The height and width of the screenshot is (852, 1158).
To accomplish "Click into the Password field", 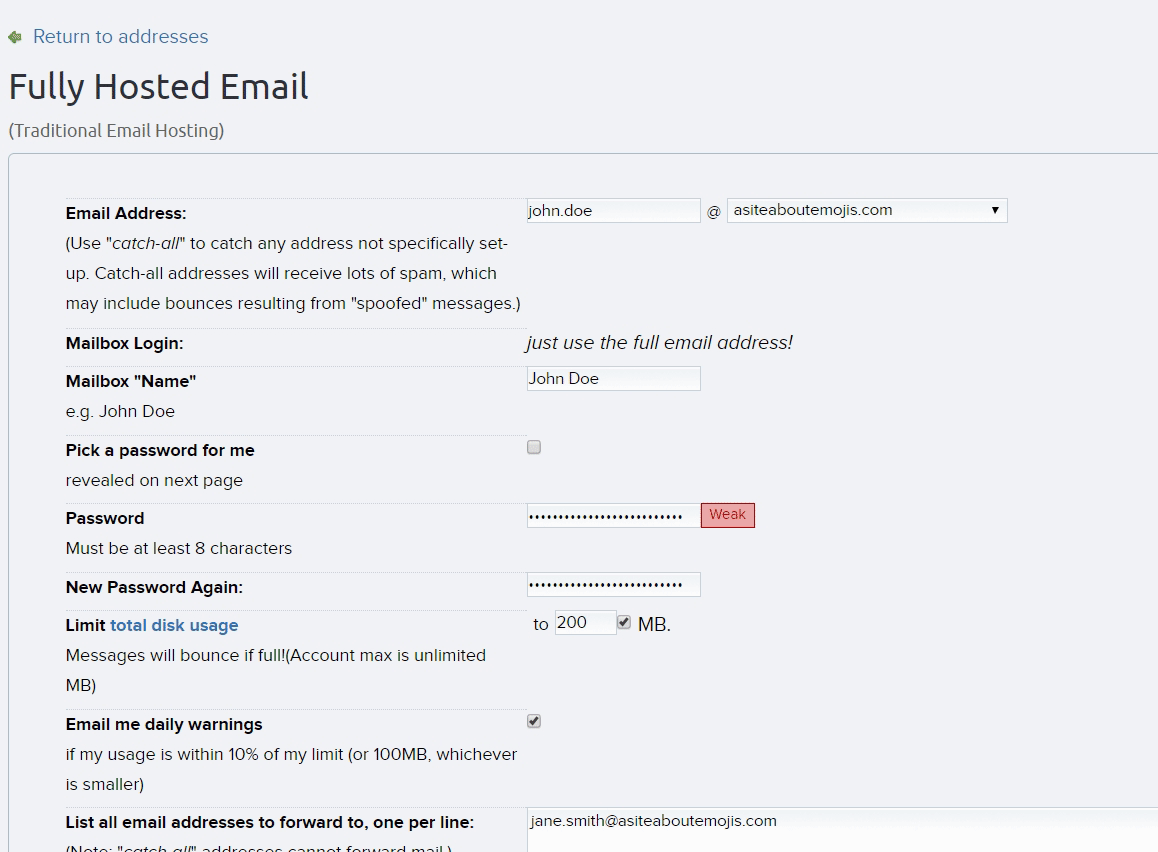I will (x=613, y=516).
